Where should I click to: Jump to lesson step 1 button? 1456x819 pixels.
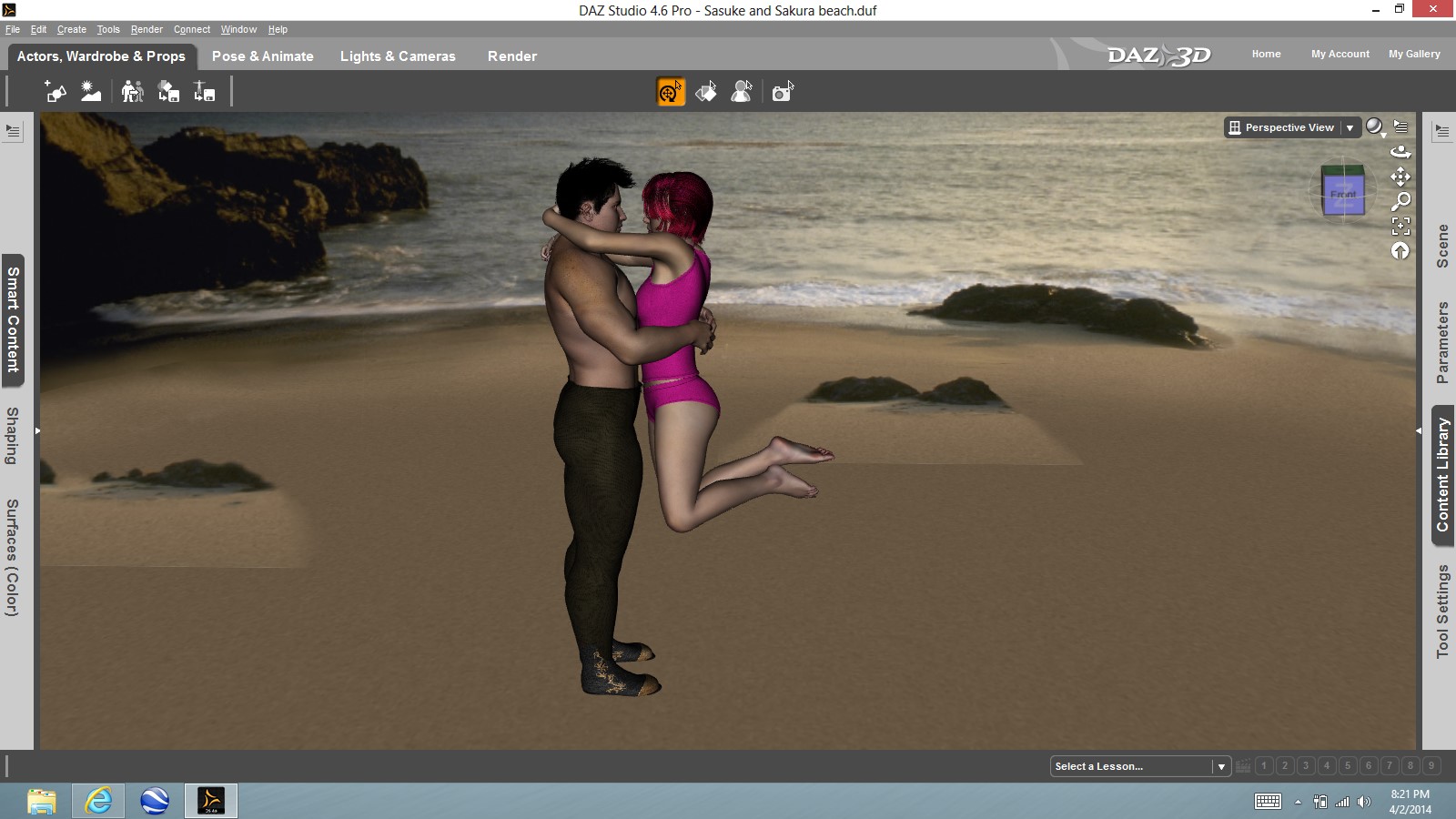point(1264,766)
